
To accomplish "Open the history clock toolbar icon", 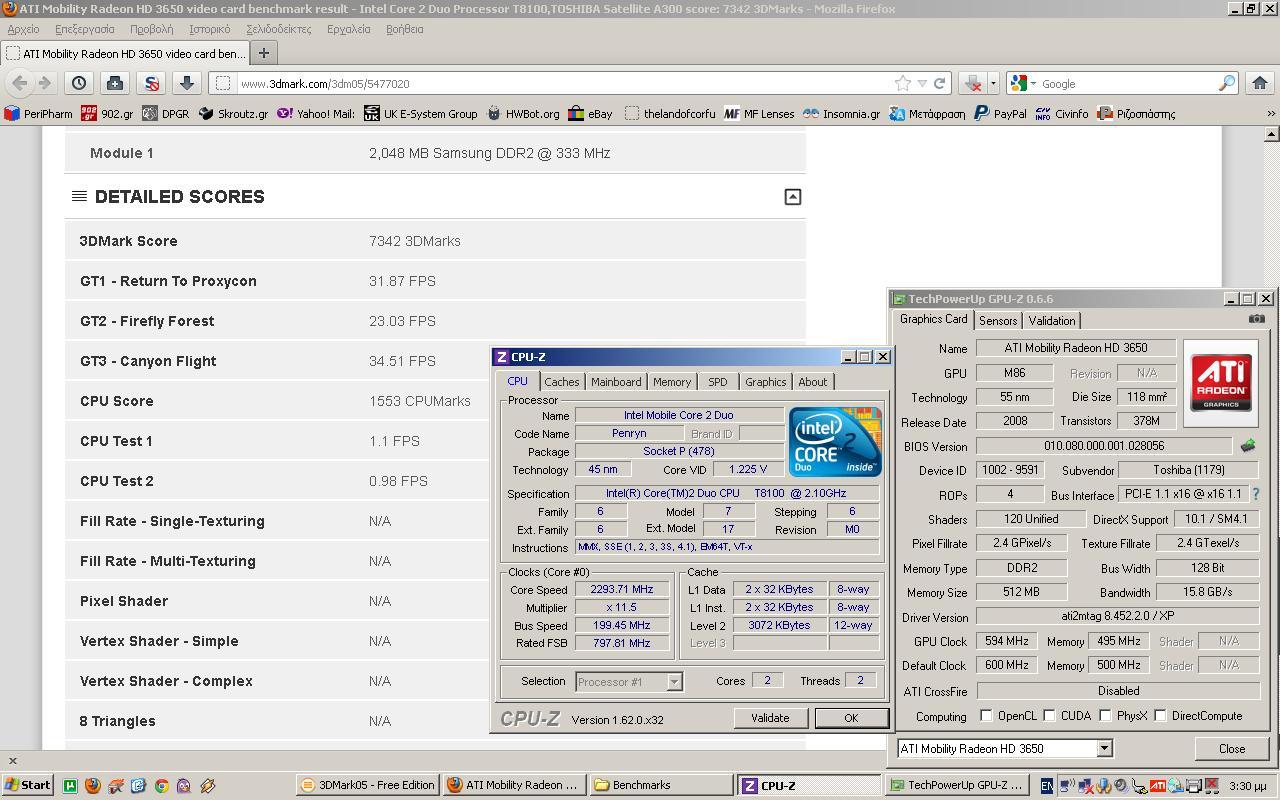I will pyautogui.click(x=79, y=83).
